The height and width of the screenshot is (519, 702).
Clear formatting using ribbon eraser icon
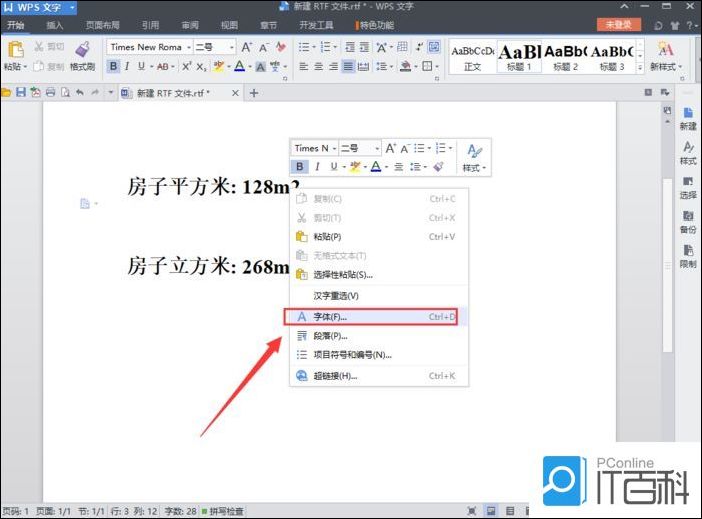[281, 47]
